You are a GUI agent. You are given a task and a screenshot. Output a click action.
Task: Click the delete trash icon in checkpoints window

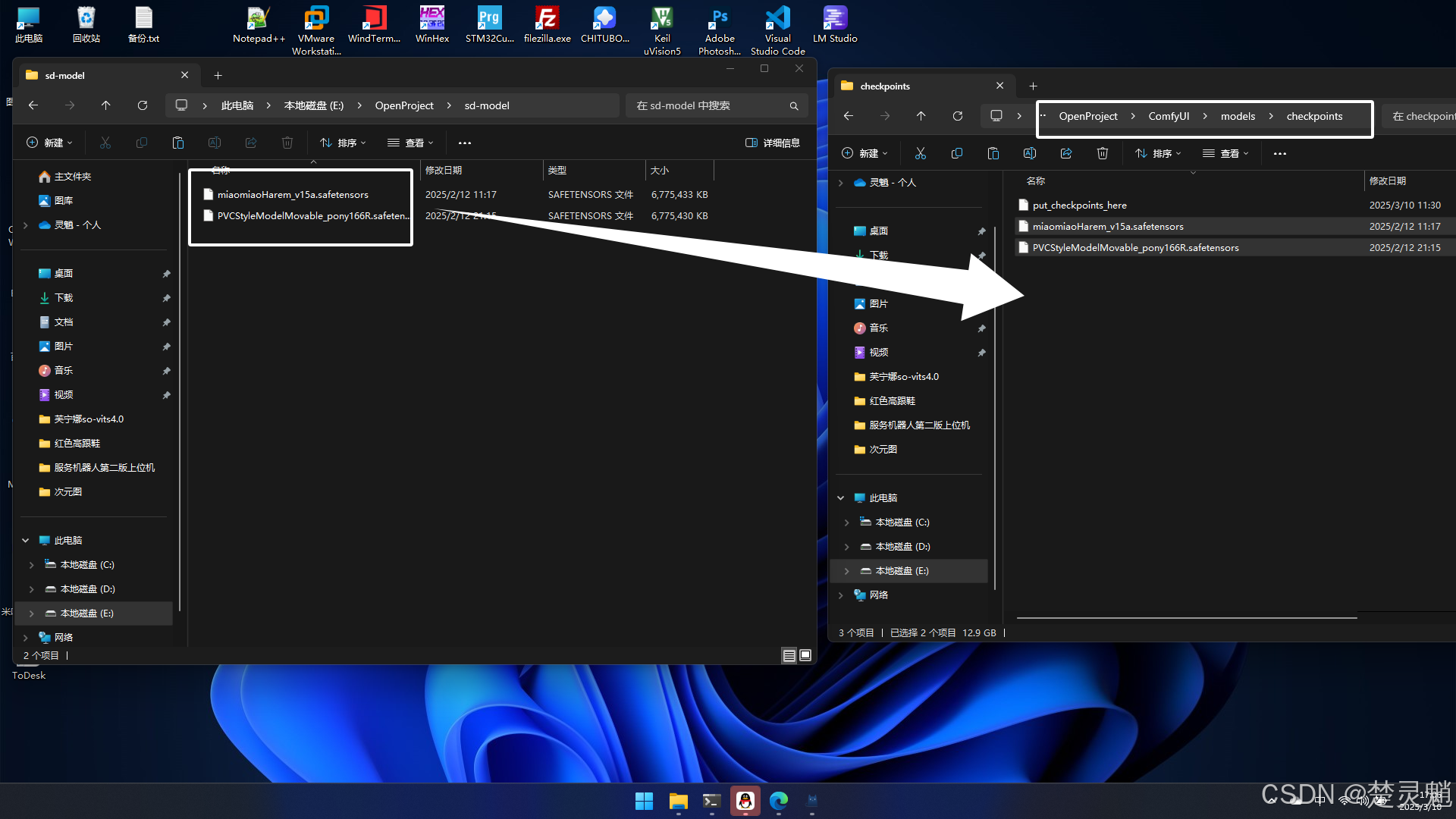click(1103, 153)
